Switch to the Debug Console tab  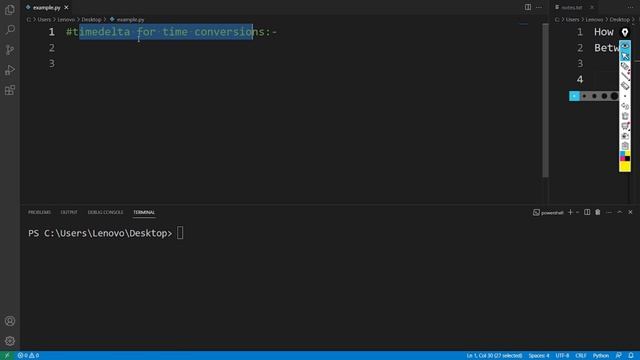tap(105, 212)
